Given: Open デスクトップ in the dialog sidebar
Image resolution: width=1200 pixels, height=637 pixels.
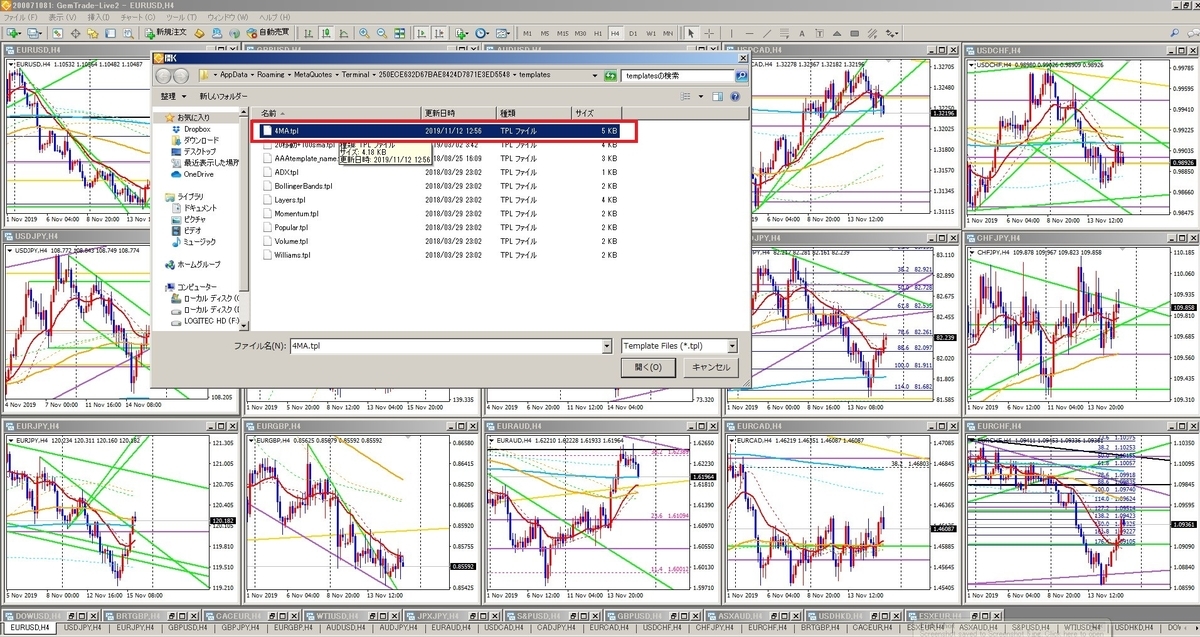Looking at the screenshot, I should coord(192,151).
